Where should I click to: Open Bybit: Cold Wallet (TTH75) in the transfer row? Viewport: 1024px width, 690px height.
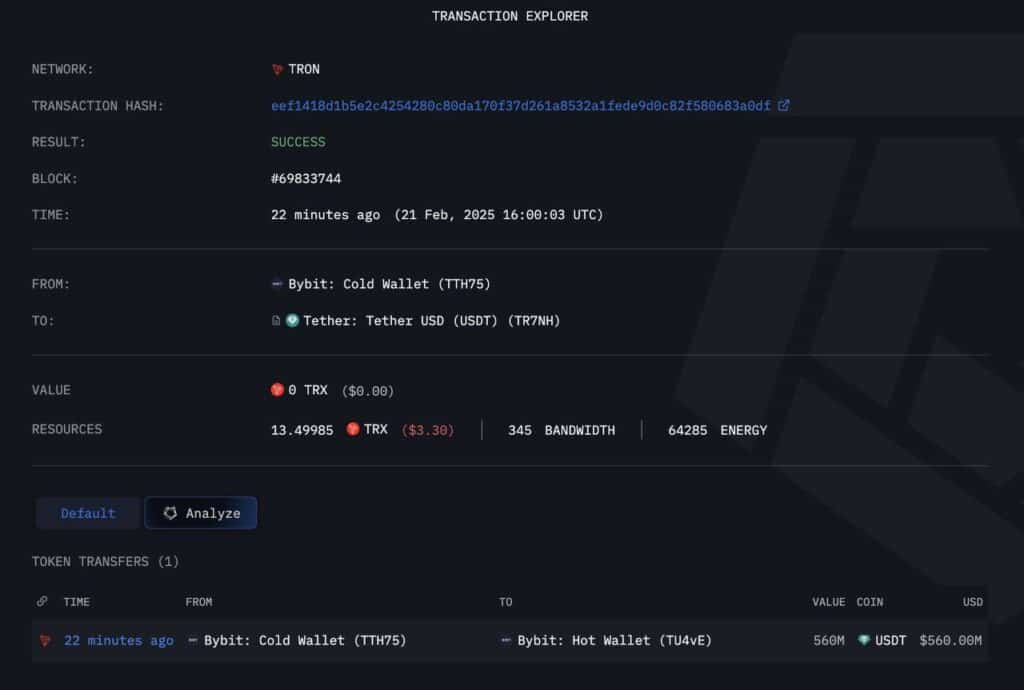(305, 640)
